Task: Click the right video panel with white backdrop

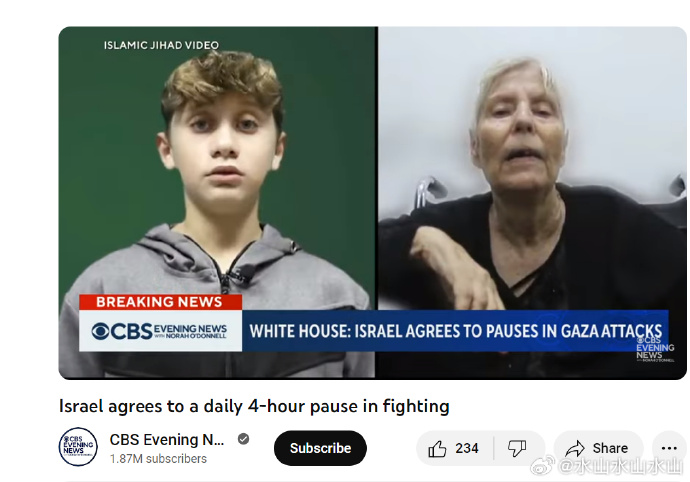Action: [x=532, y=202]
